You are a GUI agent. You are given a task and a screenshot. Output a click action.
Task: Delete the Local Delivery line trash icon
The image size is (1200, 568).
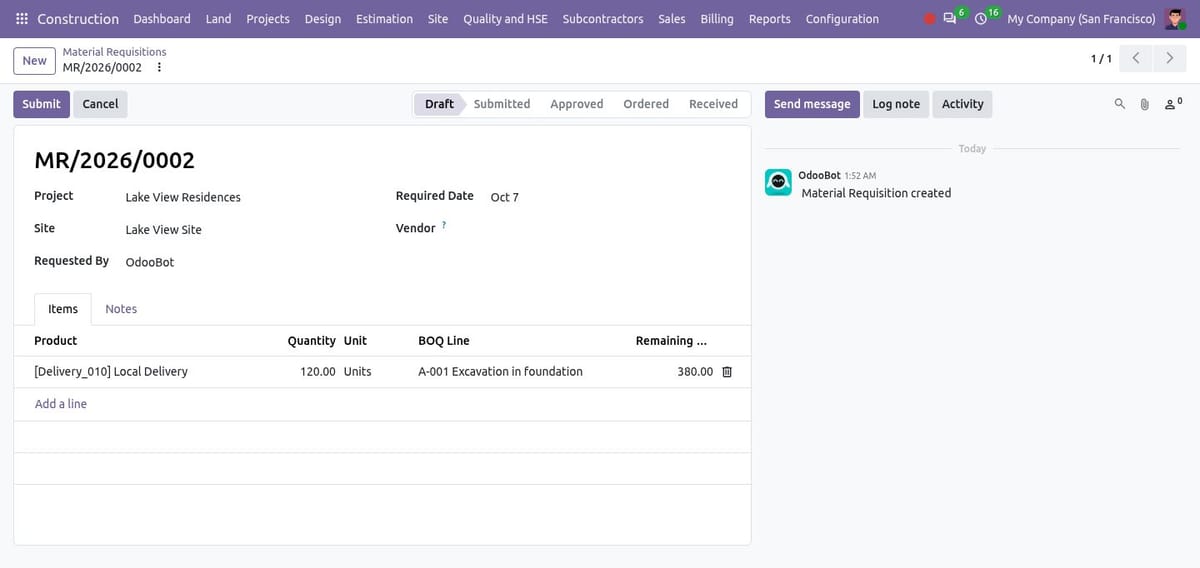click(x=727, y=372)
